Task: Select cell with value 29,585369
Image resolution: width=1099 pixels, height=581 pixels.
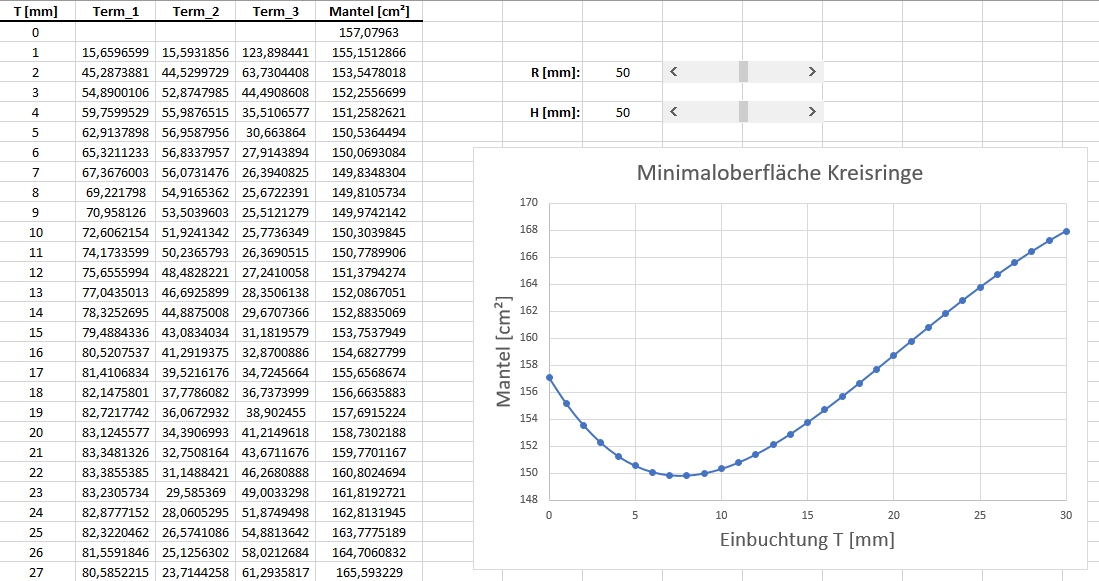Action: [x=196, y=492]
